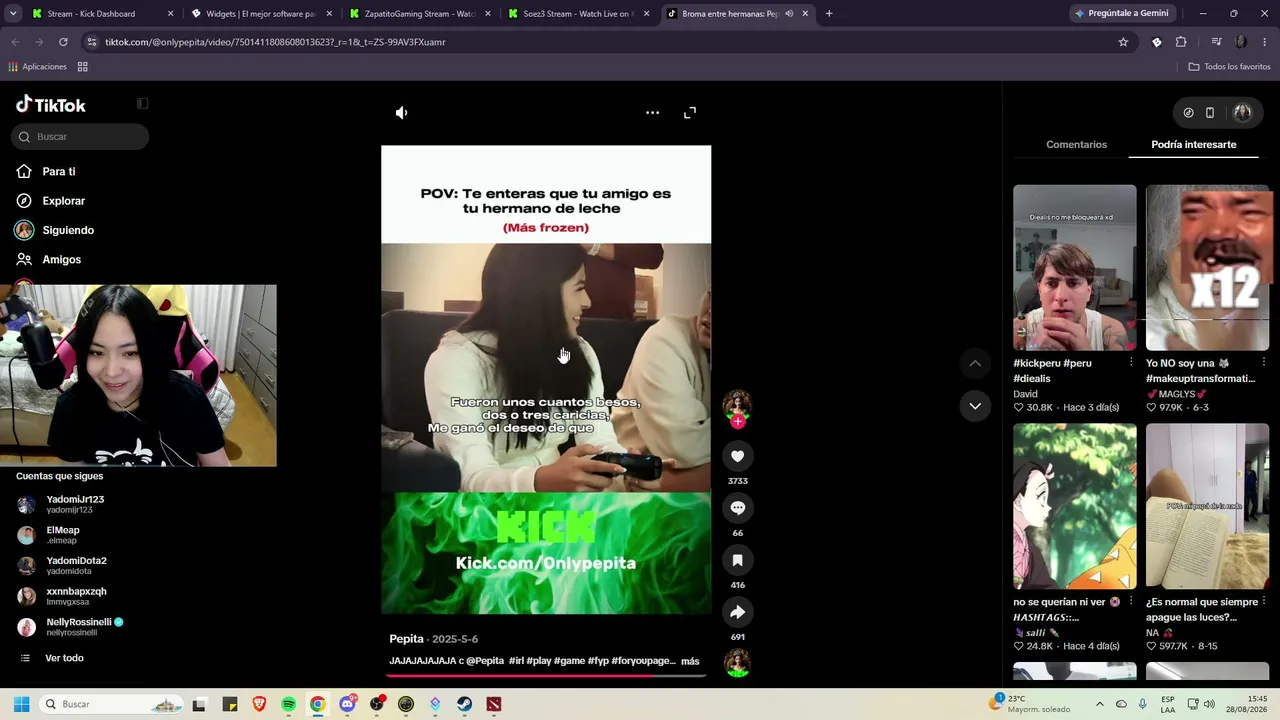Go to the next video
The height and width of the screenshot is (720, 1280).
click(975, 405)
